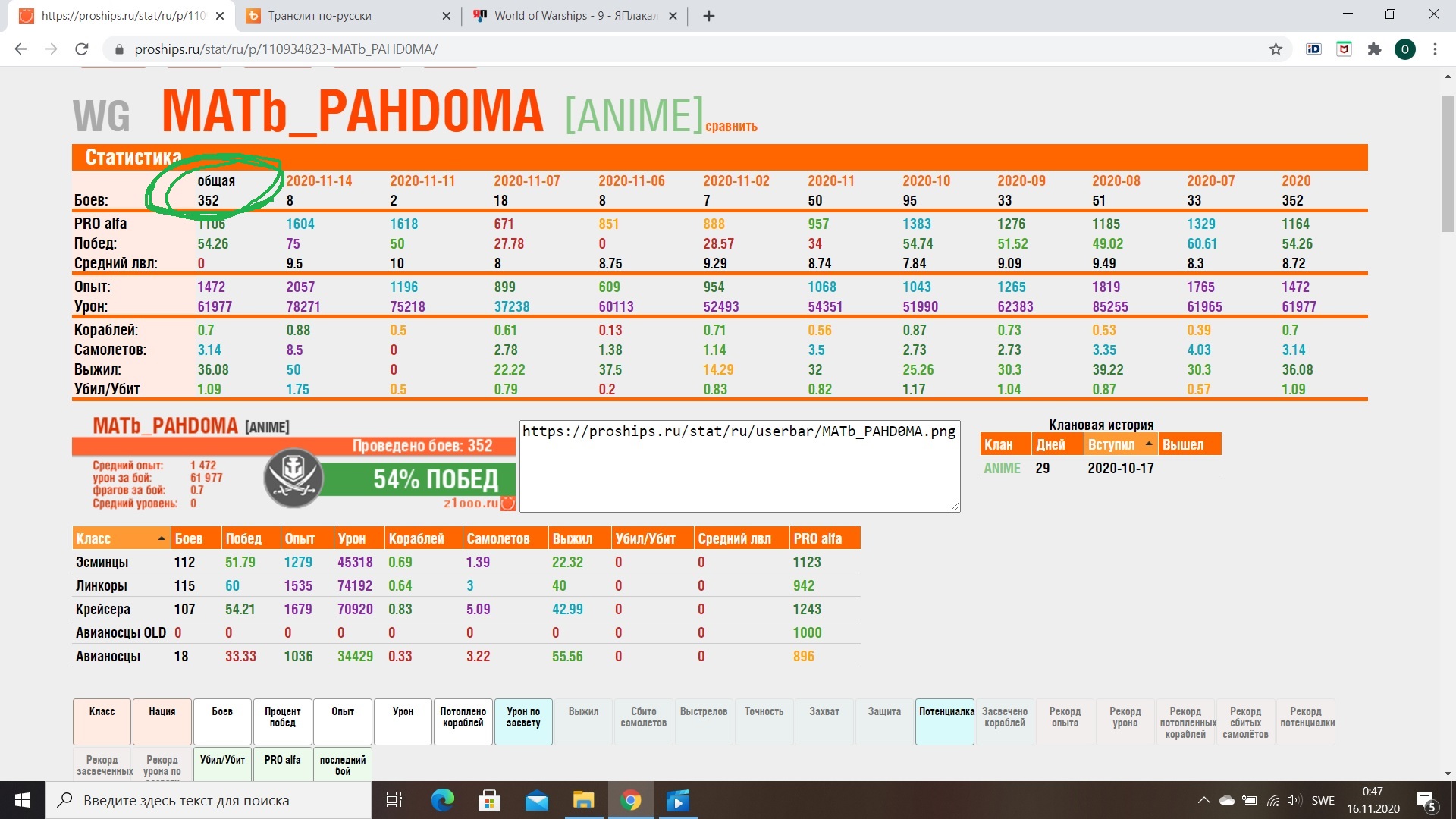Click the сравнить compare link
The width and height of the screenshot is (1456, 819).
pos(731,127)
